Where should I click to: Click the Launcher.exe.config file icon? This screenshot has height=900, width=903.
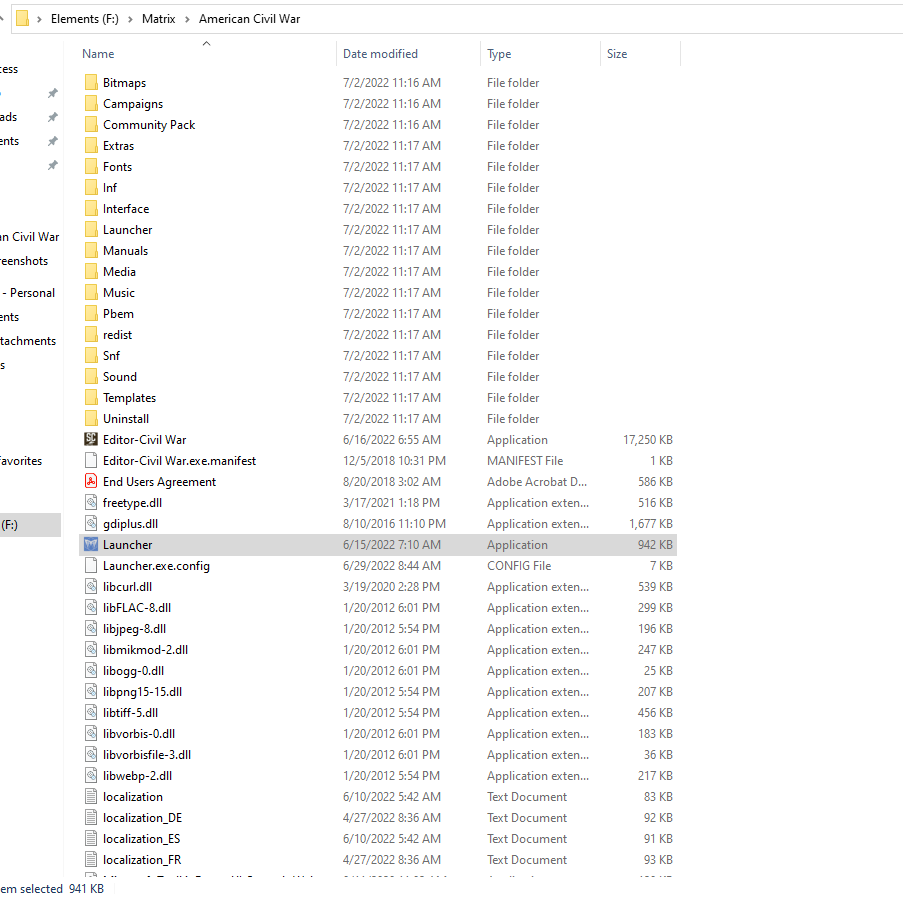pos(91,565)
